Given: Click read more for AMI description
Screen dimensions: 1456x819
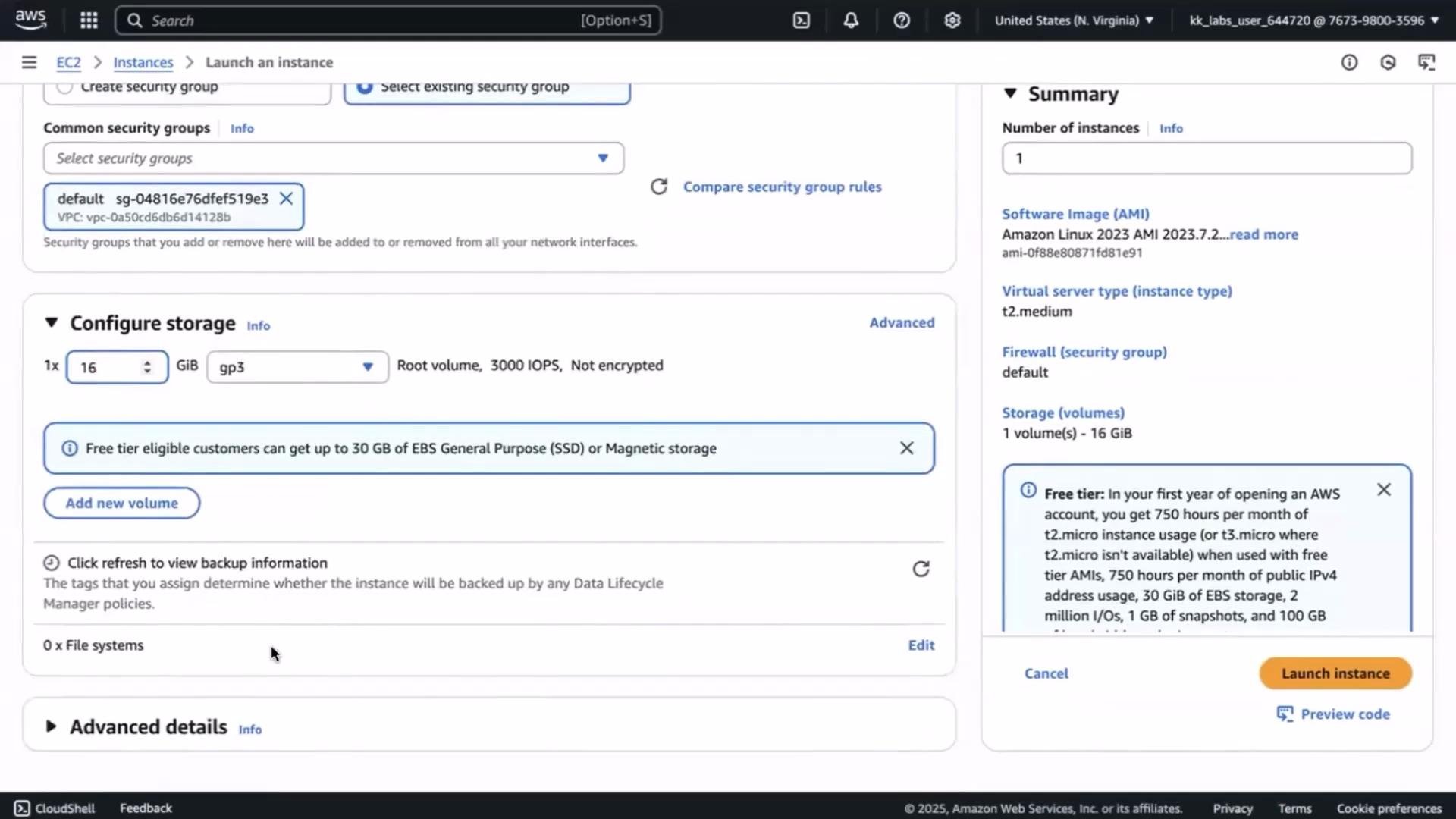Looking at the screenshot, I should tap(1263, 234).
